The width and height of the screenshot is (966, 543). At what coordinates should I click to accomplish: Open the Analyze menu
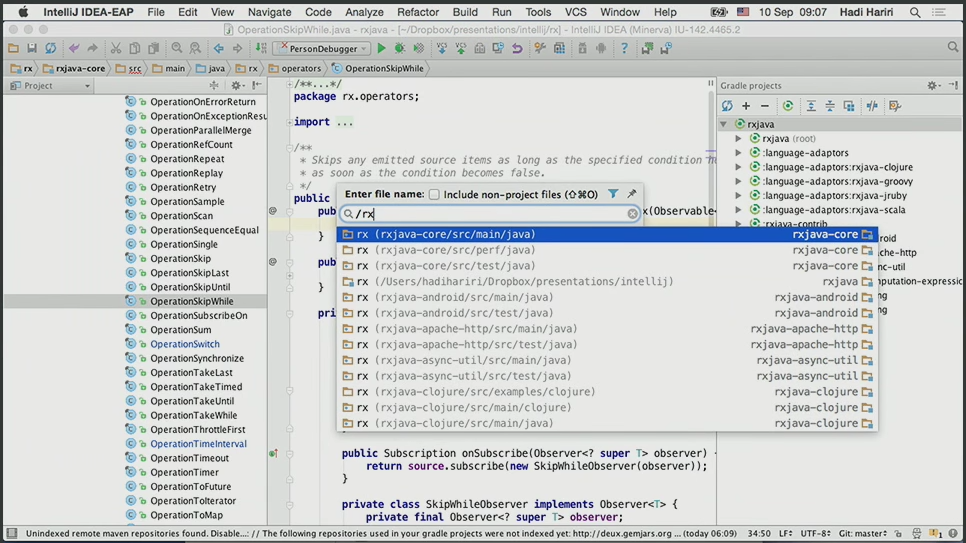(363, 12)
